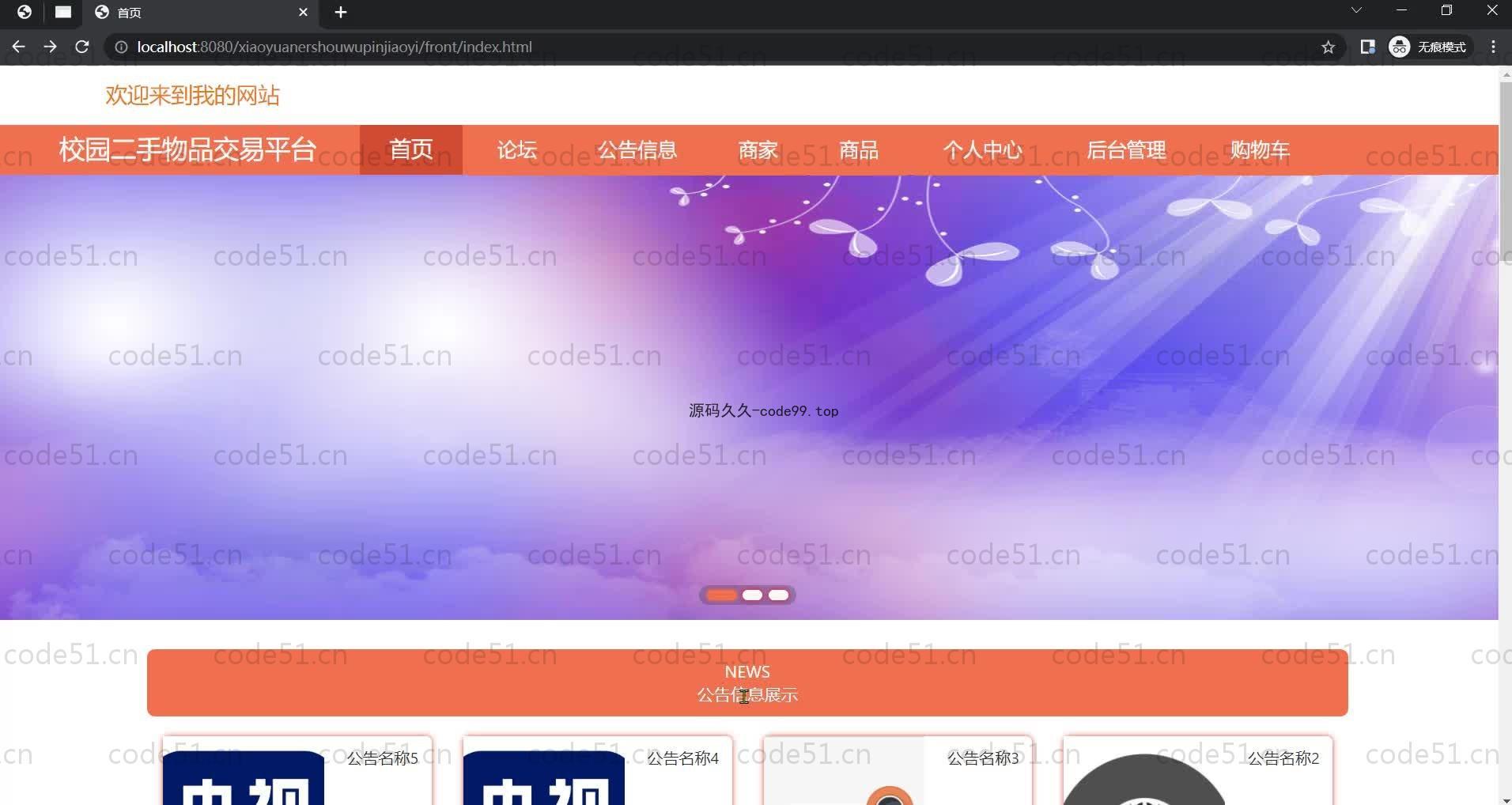Click scrollbar down arrow
The image size is (1512, 805).
pos(1505,799)
